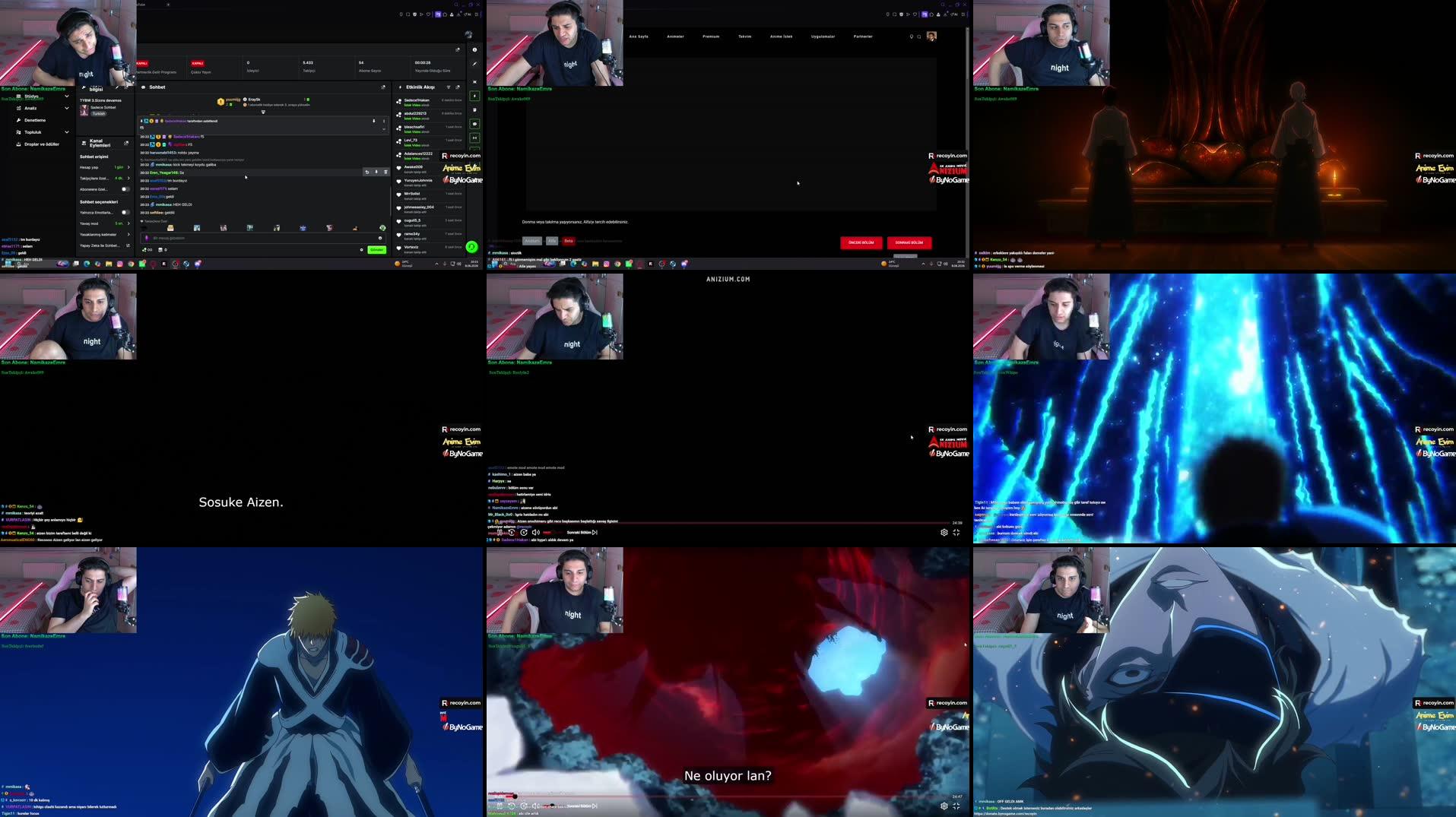The image size is (1456, 817).
Task: Click the red ÖNCEKİ BÖLÜM button
Action: pyautogui.click(x=861, y=242)
